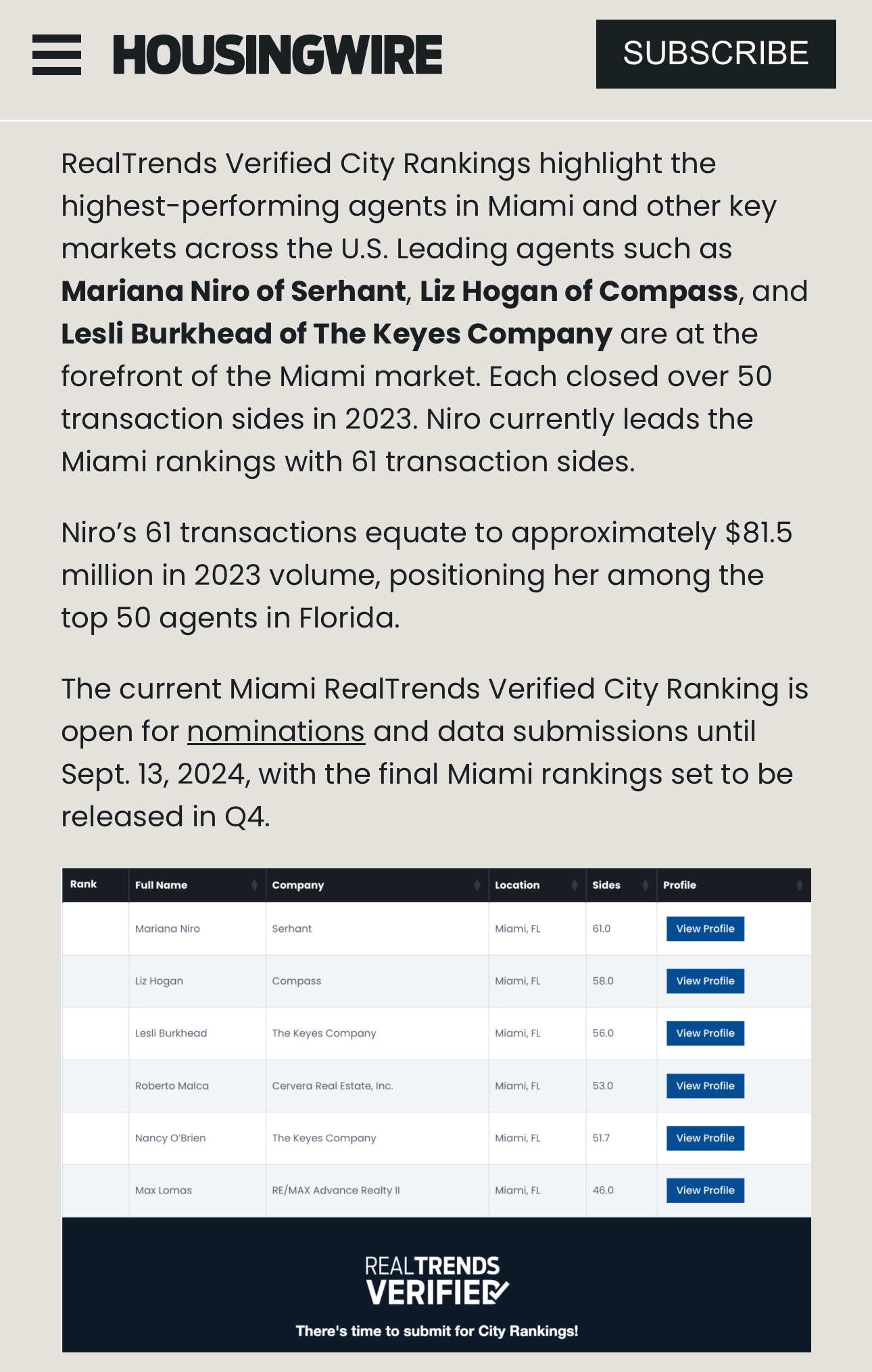The width and height of the screenshot is (872, 1372).
Task: View Roberto Malca's profile
Action: (705, 1086)
